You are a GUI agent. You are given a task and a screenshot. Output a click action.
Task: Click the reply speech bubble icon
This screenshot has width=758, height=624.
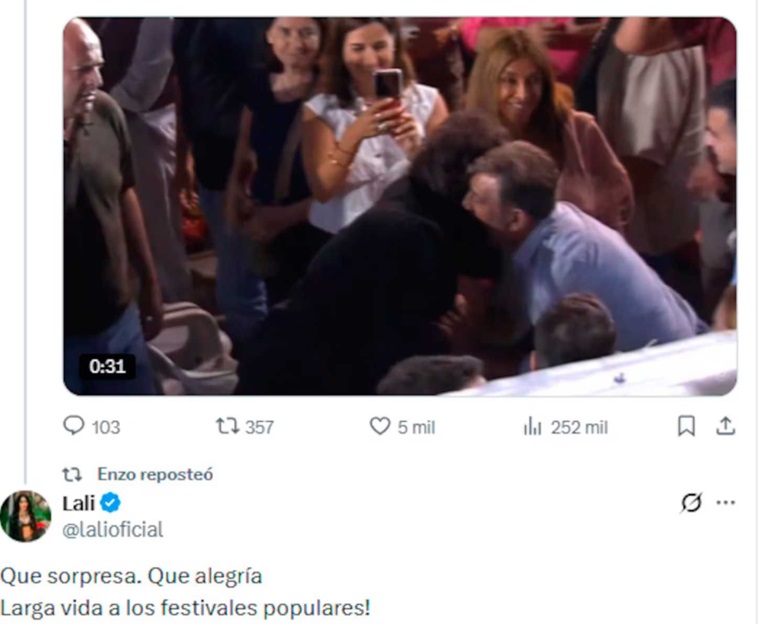point(74,427)
